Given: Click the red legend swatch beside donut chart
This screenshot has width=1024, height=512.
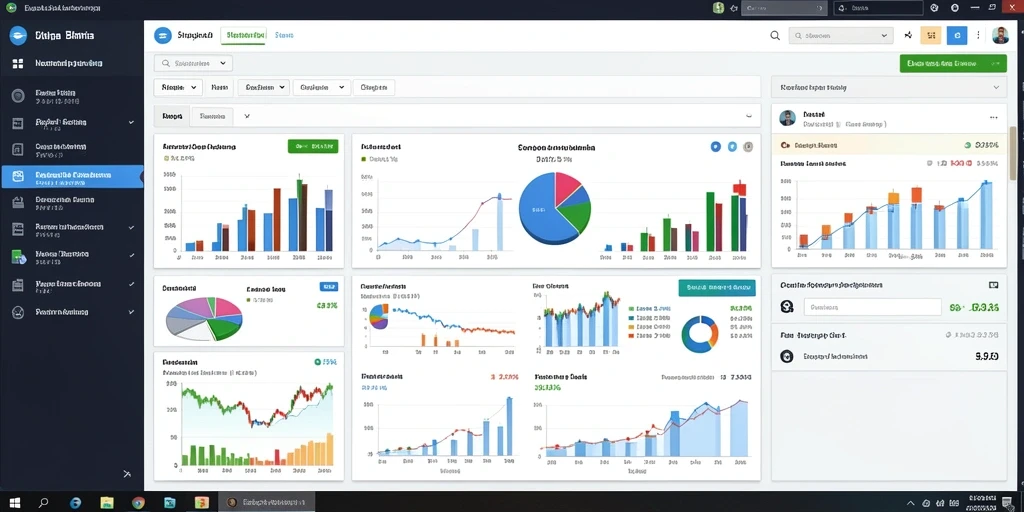Looking at the screenshot, I should tap(632, 336).
